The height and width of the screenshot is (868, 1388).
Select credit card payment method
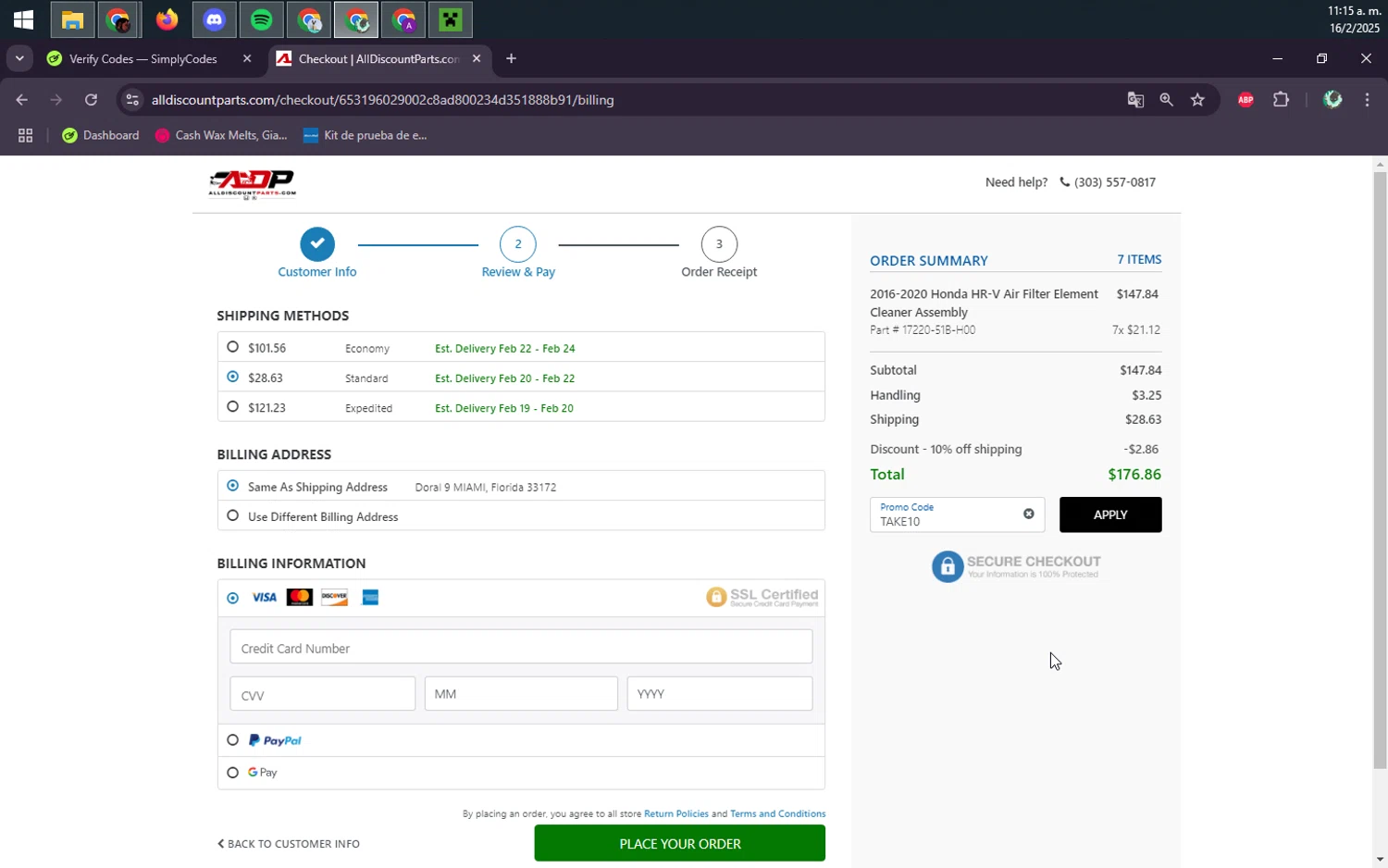(x=232, y=598)
